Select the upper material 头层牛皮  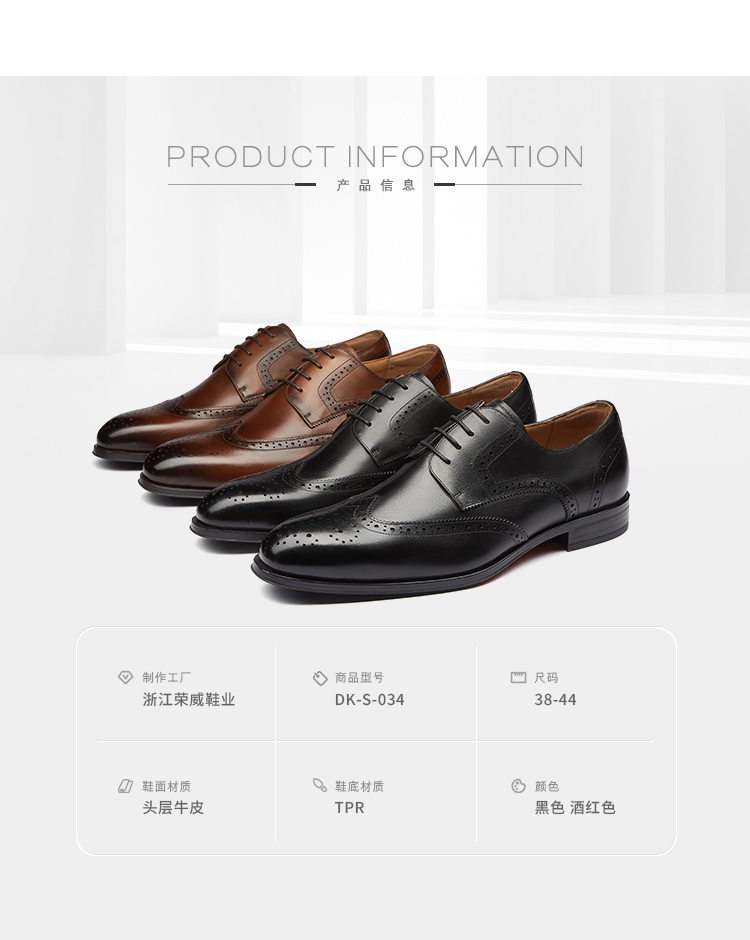coord(173,808)
